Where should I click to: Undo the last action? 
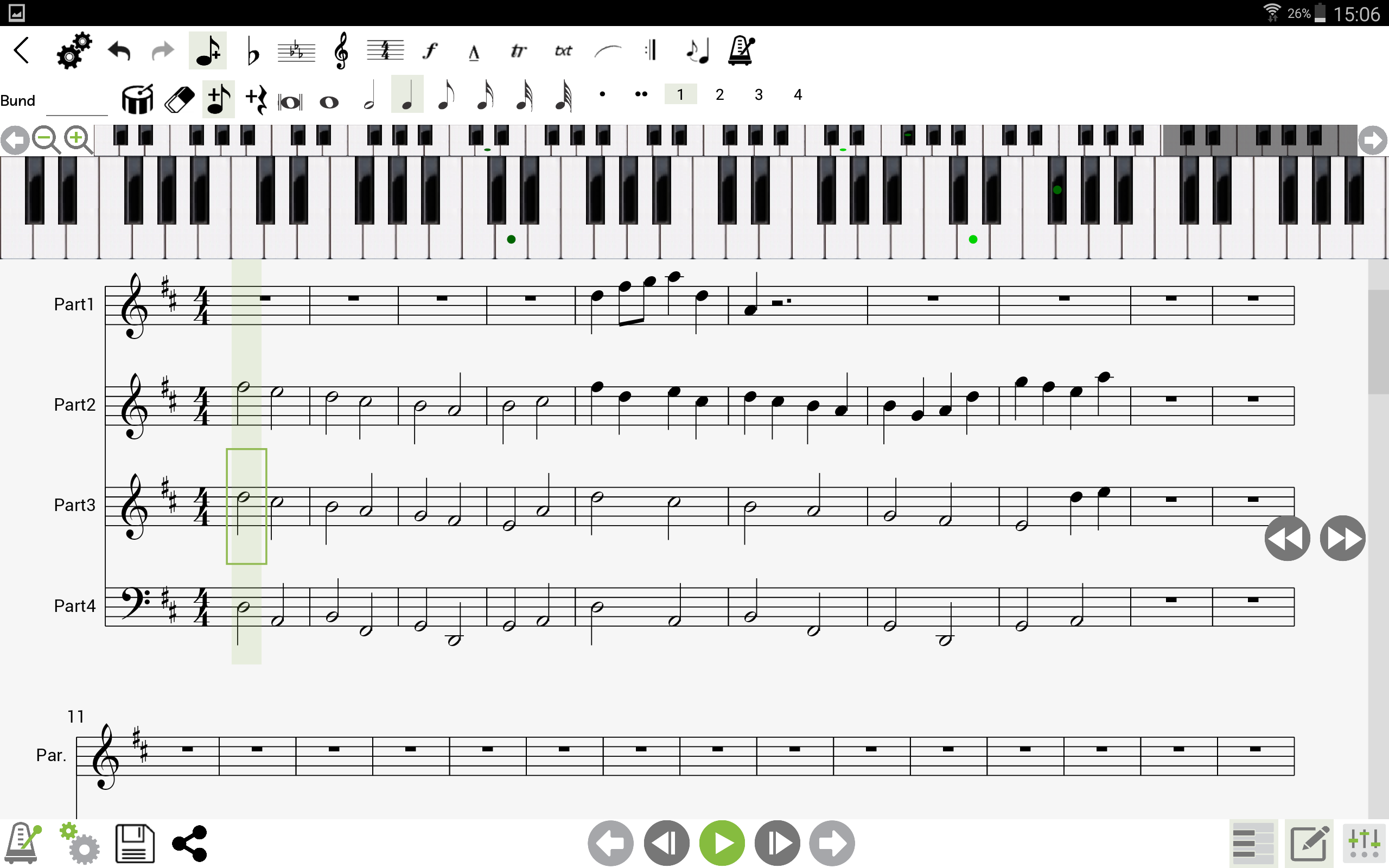[119, 51]
